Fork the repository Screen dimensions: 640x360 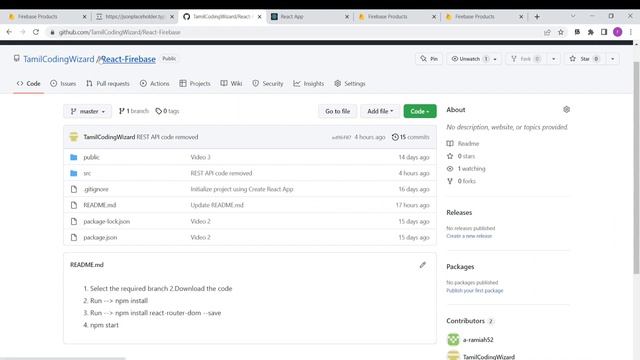coord(526,59)
